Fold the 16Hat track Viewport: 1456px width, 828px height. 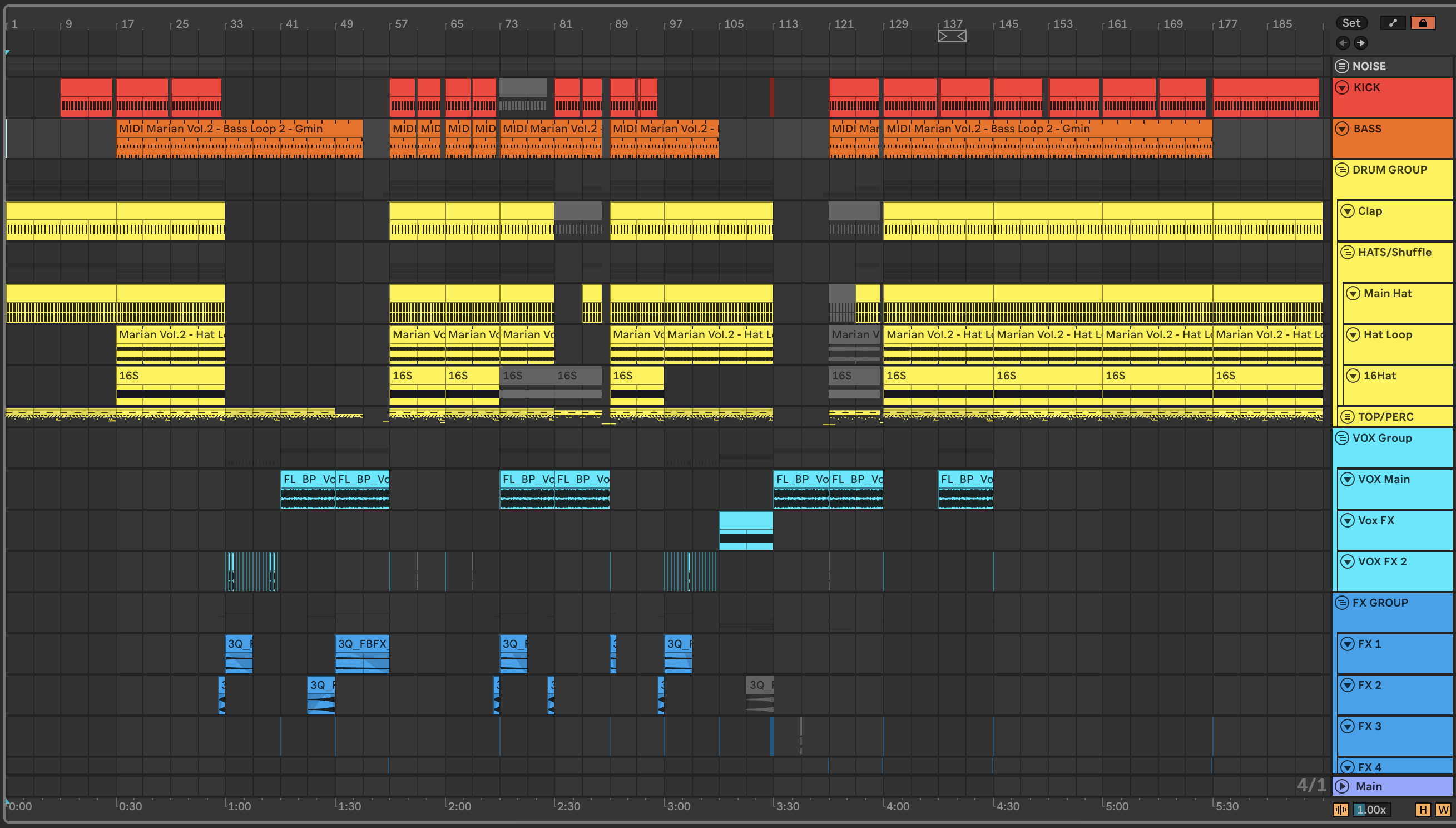point(1353,376)
